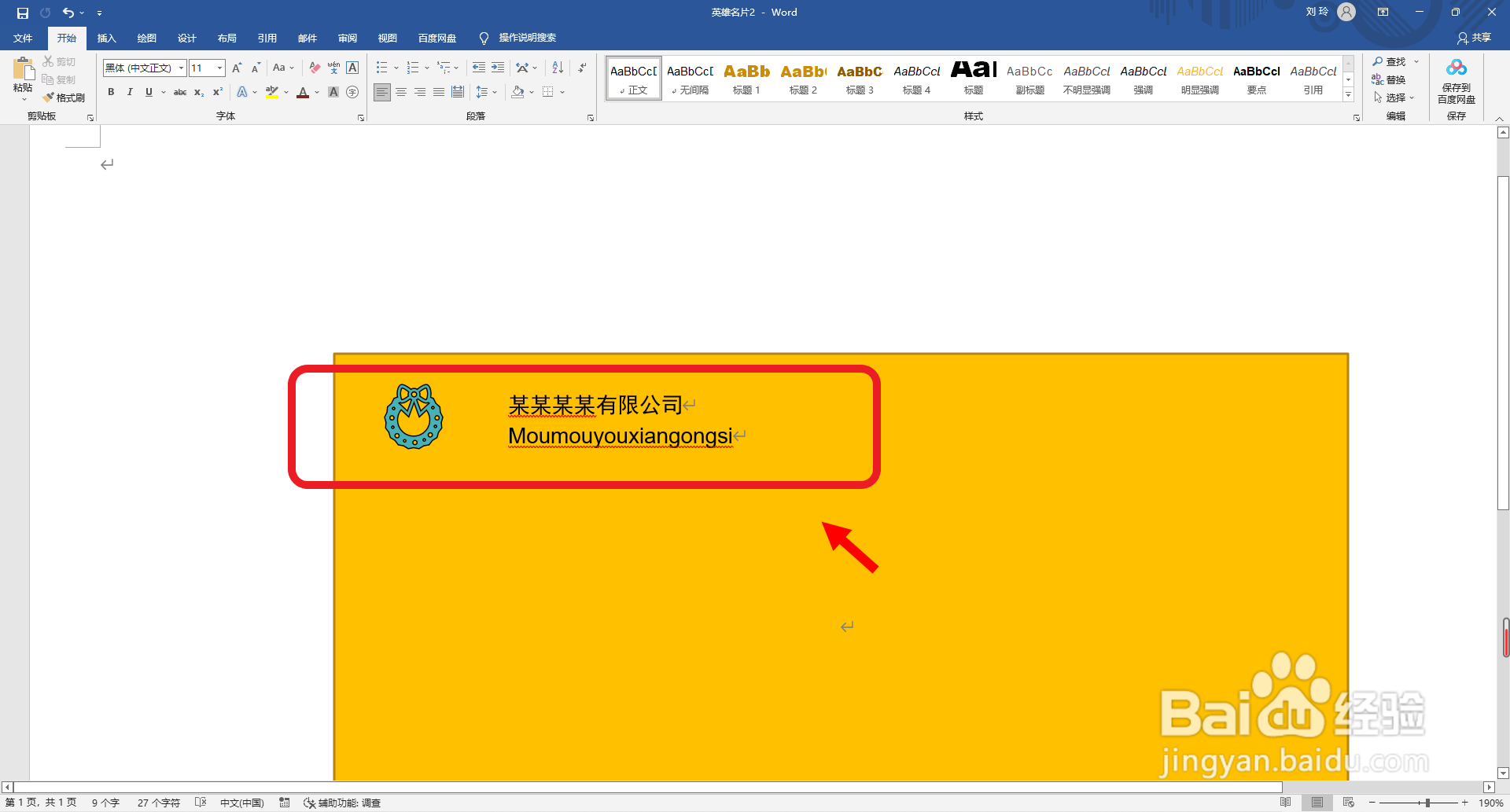The image size is (1510, 812).
Task: Open the font name dropdown (黑体)
Action: coord(182,68)
